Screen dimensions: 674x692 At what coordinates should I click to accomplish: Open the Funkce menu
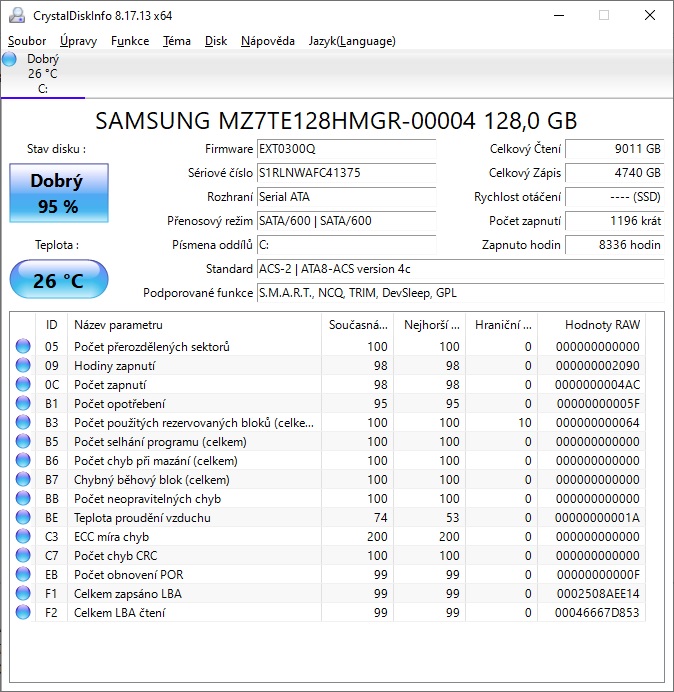[x=130, y=41]
